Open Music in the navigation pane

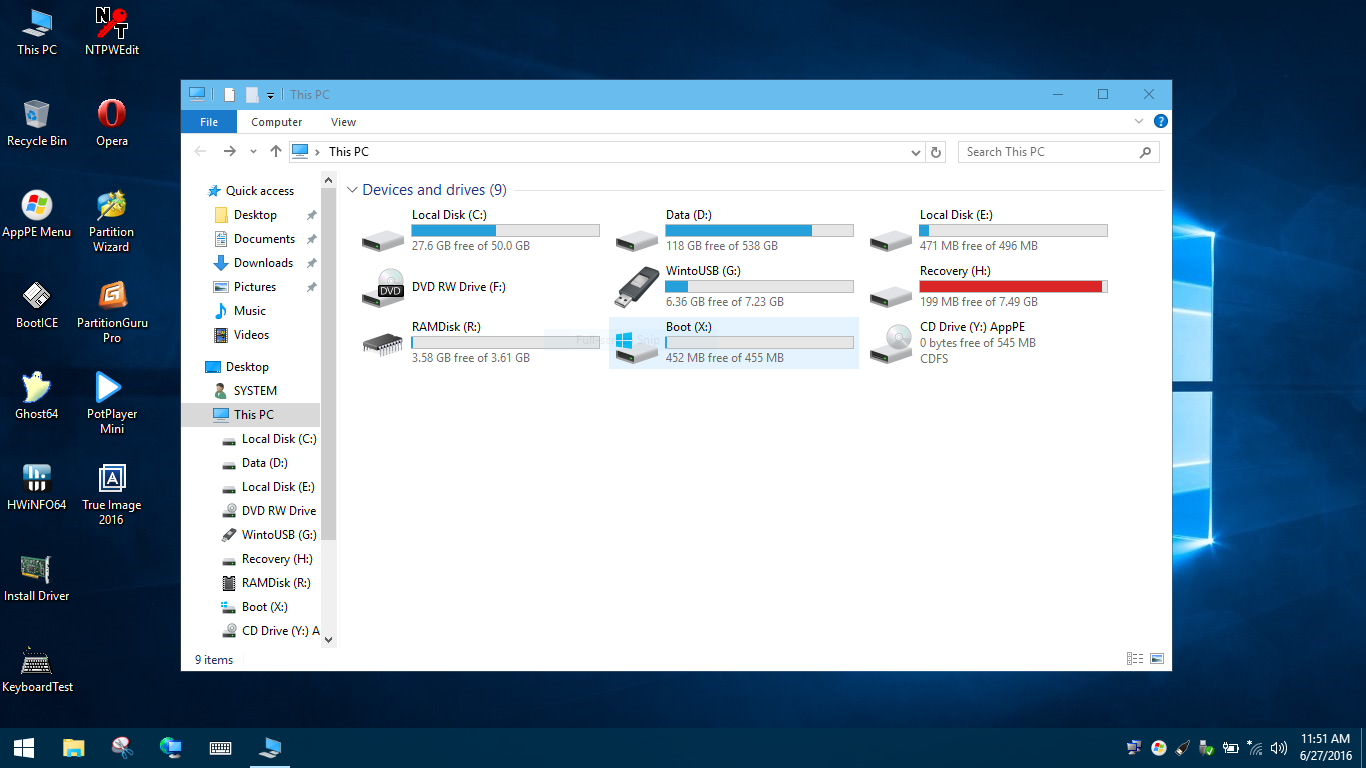[x=250, y=311]
